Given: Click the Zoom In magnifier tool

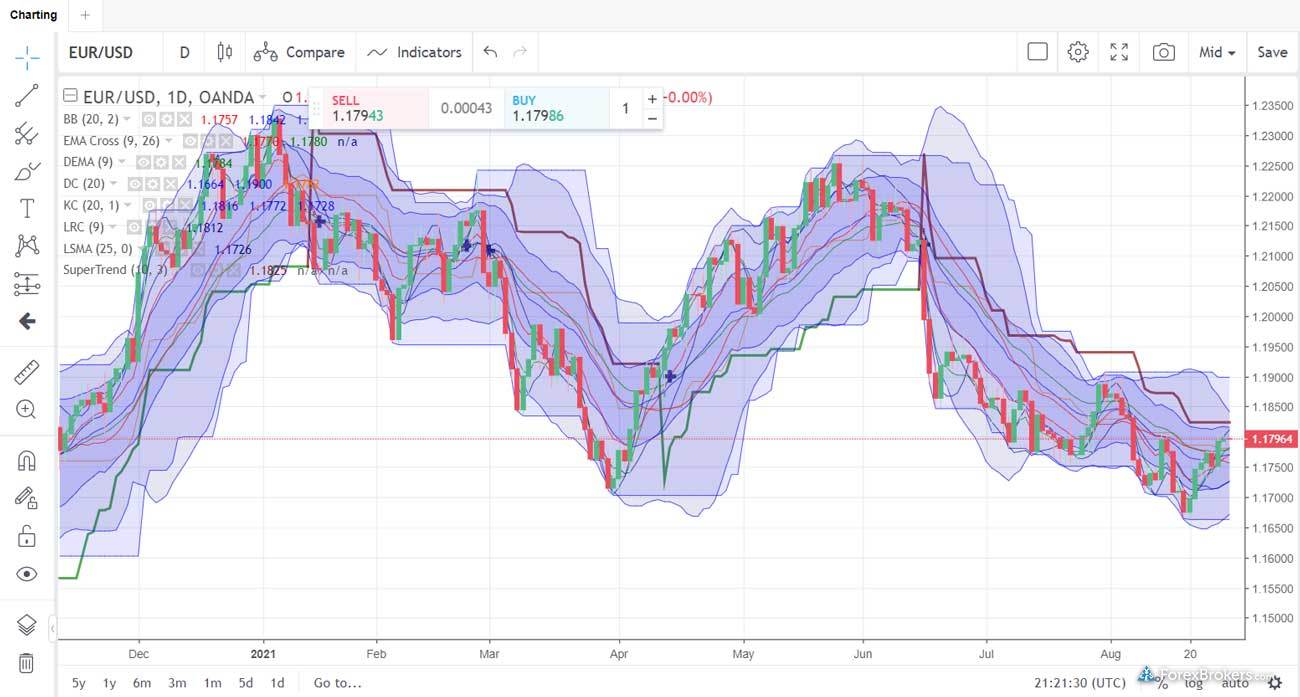Looking at the screenshot, I should (27, 409).
